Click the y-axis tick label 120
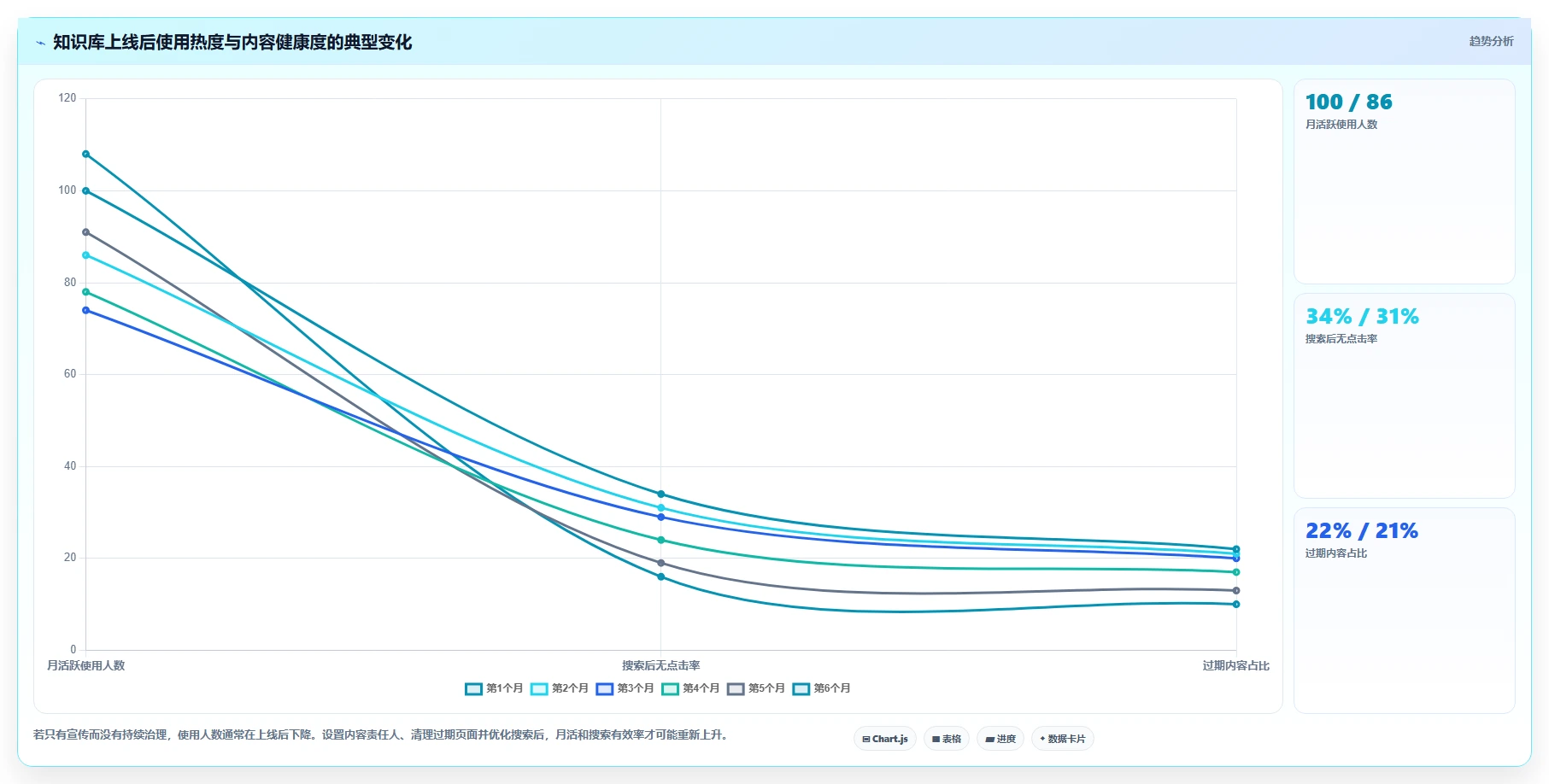 [67, 98]
